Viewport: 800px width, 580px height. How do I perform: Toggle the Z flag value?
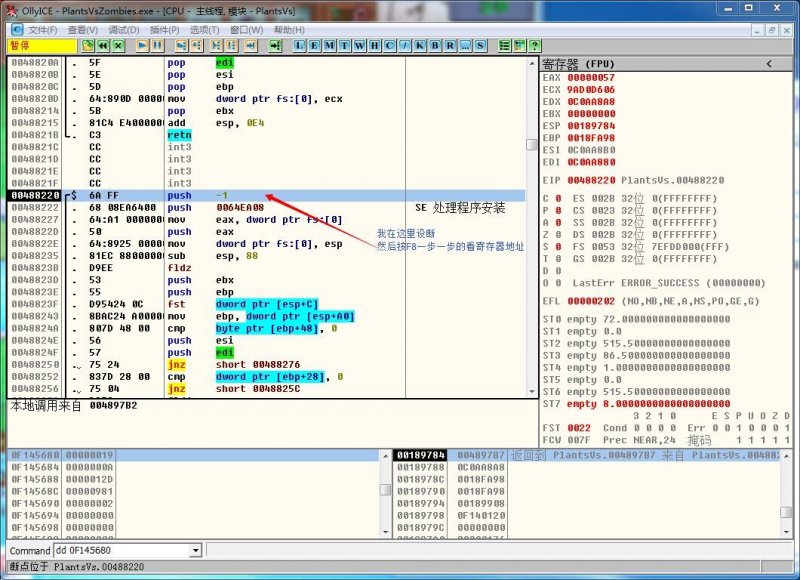tap(559, 235)
